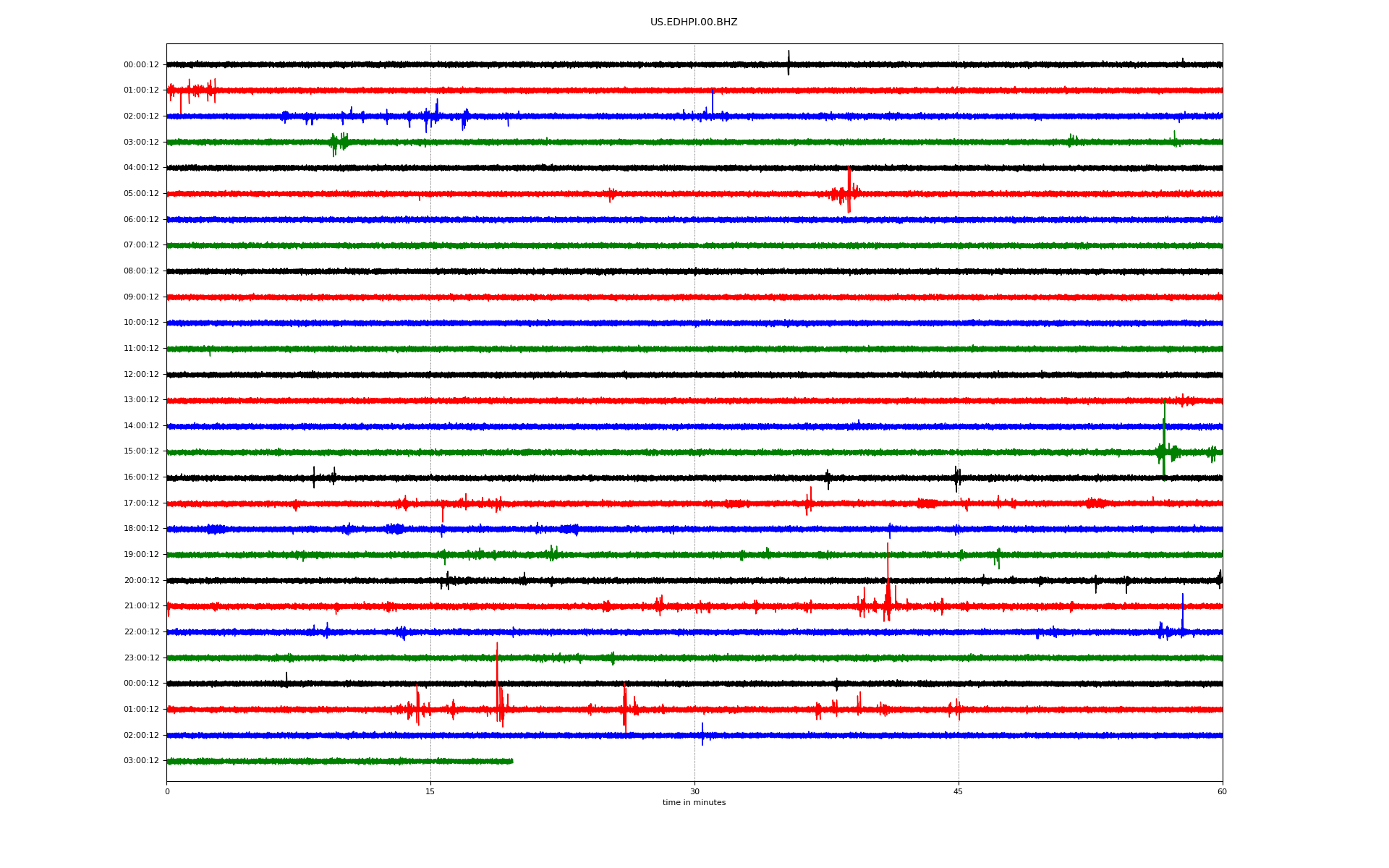Click the 23:00:12 time label
This screenshot has height=868, width=1389.
click(141, 658)
